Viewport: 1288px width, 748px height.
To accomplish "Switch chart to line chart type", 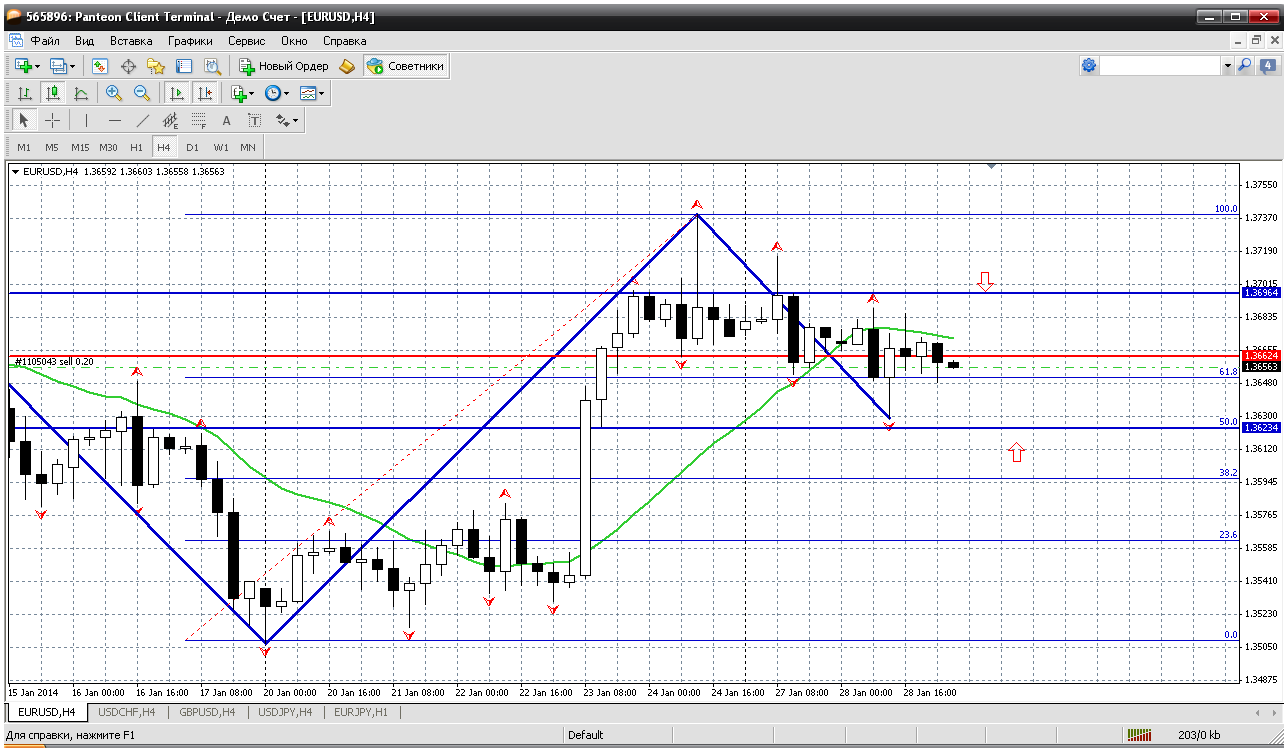I will click(x=81, y=93).
